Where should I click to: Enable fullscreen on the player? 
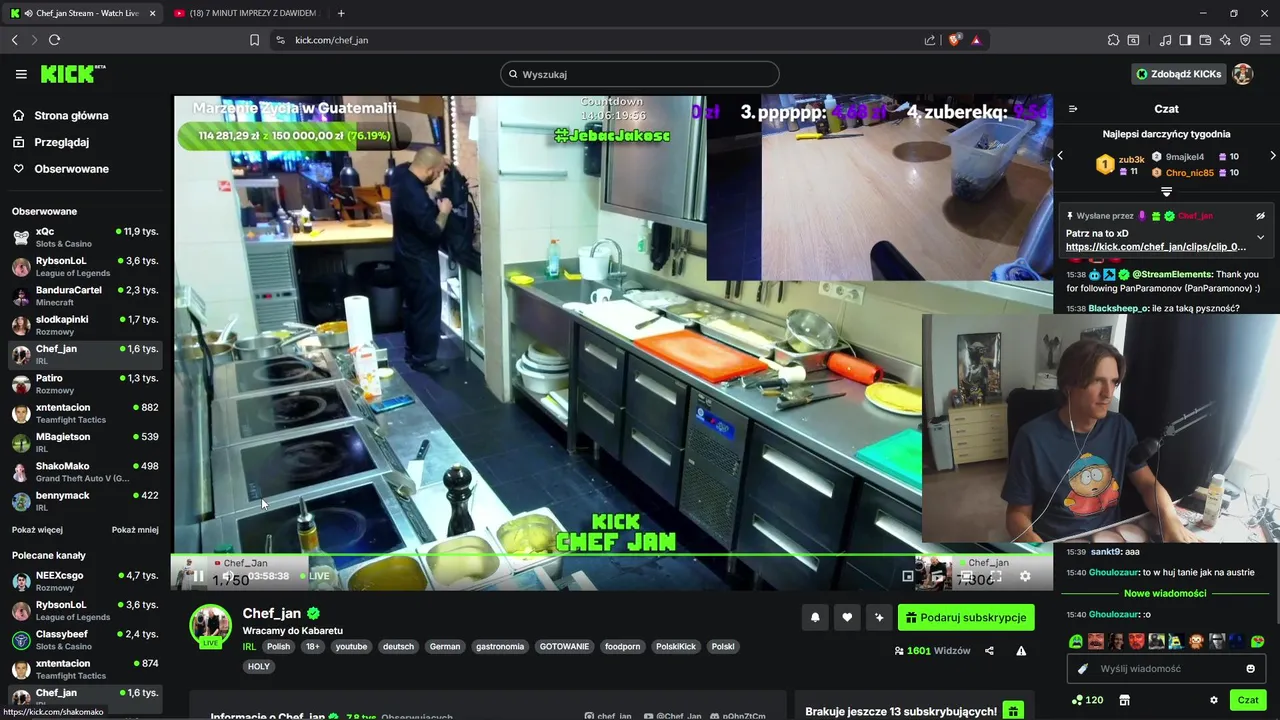click(x=995, y=576)
